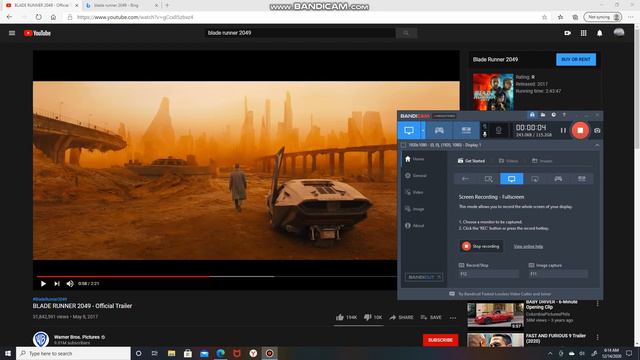This screenshot has width=640, height=360.
Task: Select Game Recording mode in Bandicam top bar
Action: point(439,131)
